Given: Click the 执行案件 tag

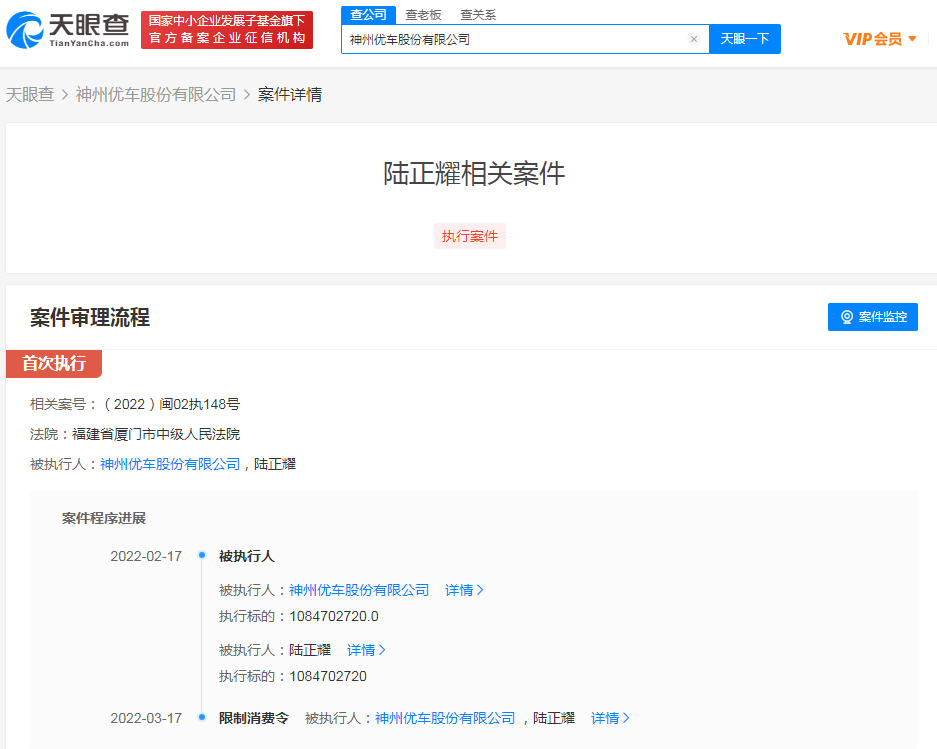Looking at the screenshot, I should [470, 236].
